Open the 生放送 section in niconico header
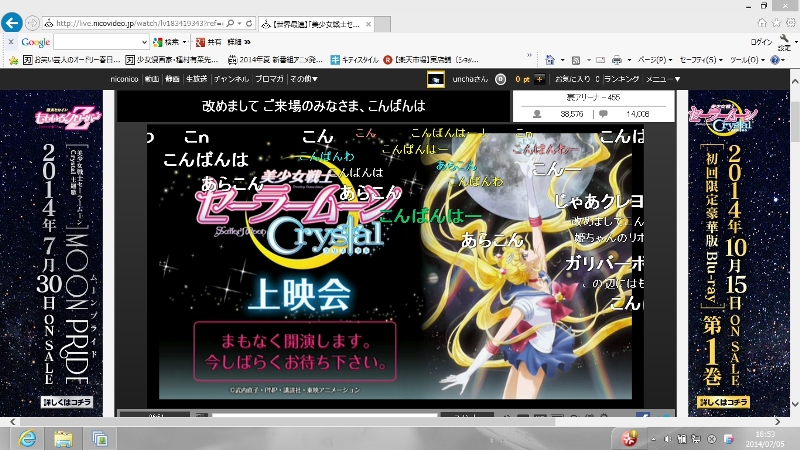 click(196, 79)
